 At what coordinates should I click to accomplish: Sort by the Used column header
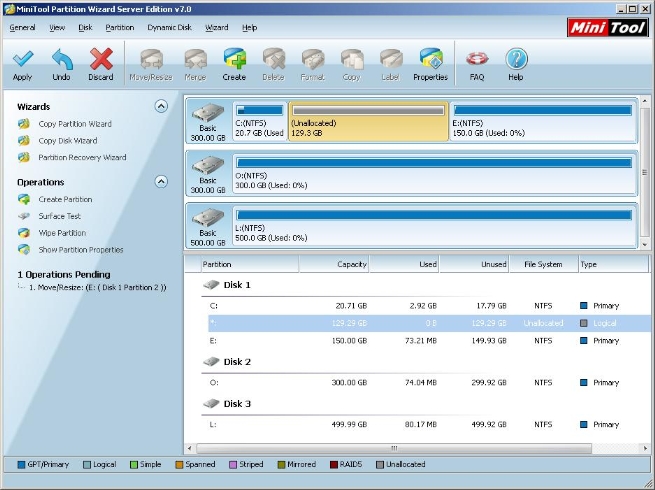(x=404, y=264)
